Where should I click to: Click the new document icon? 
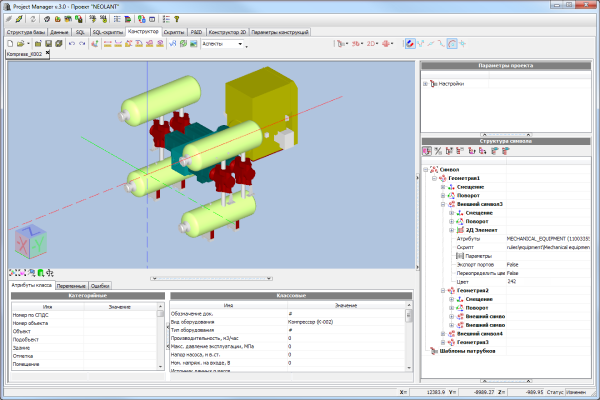[x=9, y=44]
